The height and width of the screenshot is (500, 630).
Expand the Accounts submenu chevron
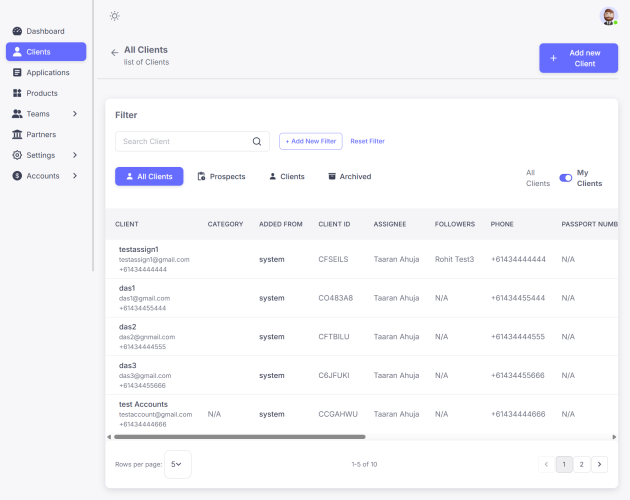point(75,176)
